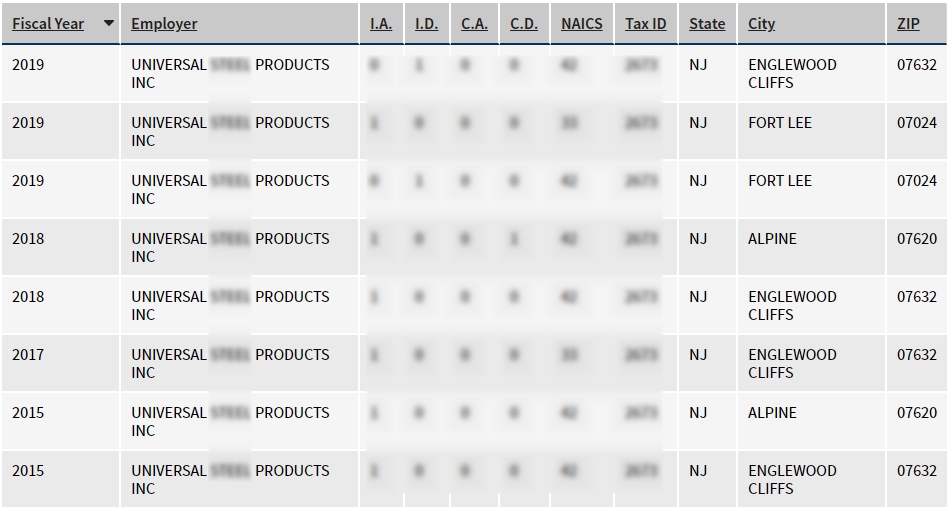
Task: Sort rows by City header
Action: point(761,23)
